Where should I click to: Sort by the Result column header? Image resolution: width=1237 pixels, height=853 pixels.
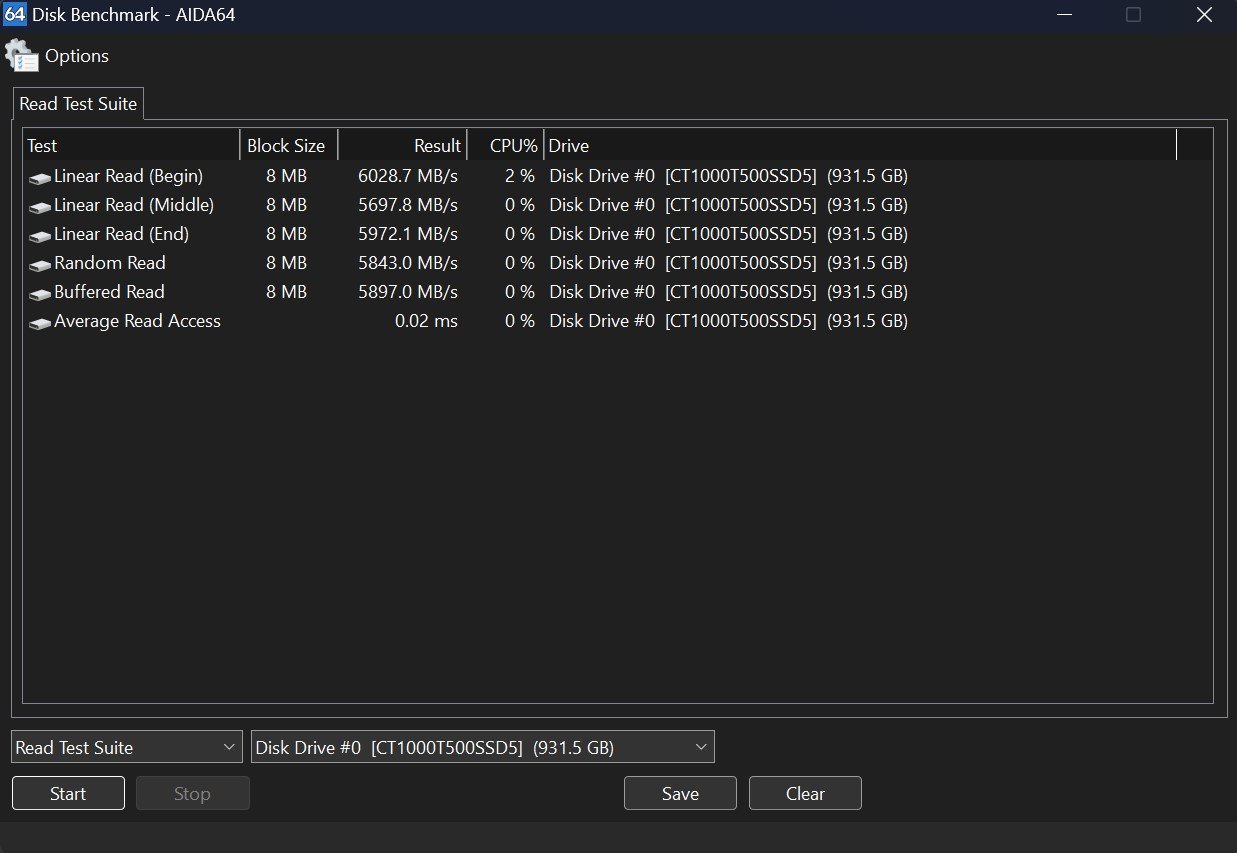coord(403,145)
